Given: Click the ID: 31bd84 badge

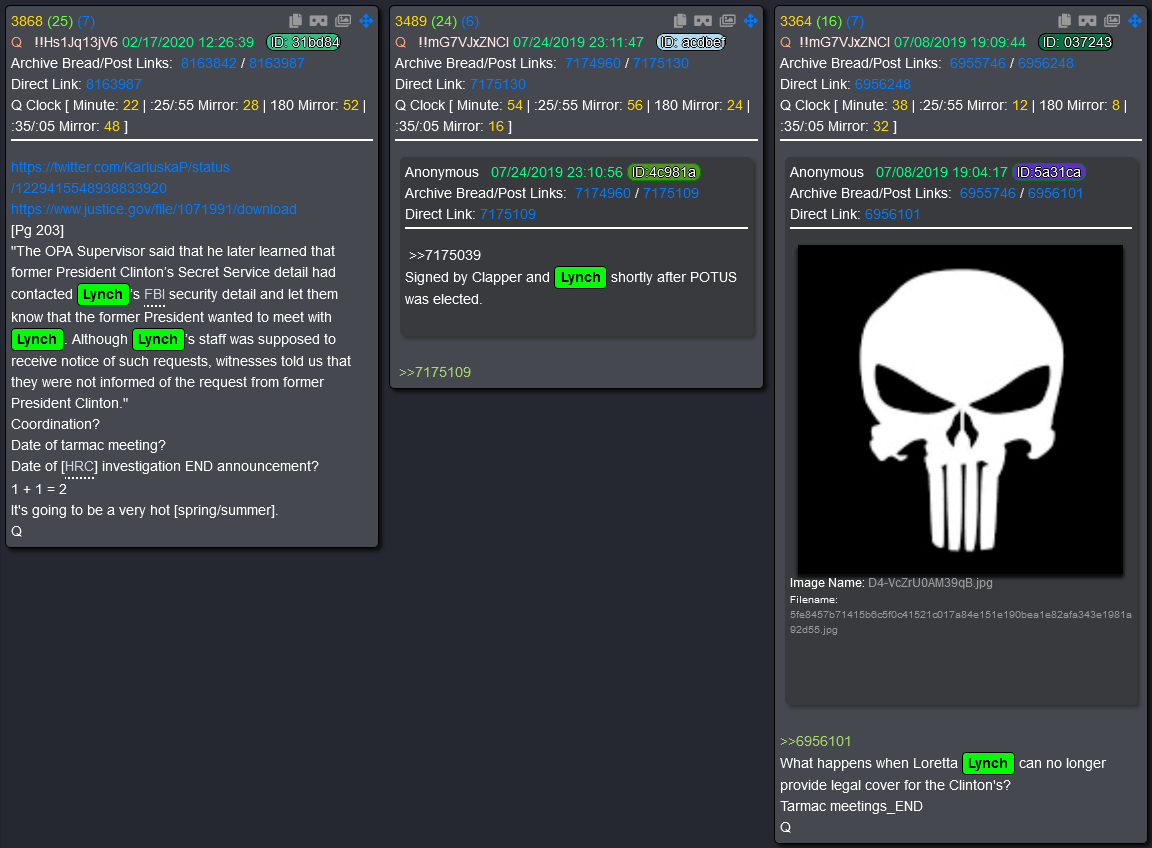Looking at the screenshot, I should (x=304, y=43).
